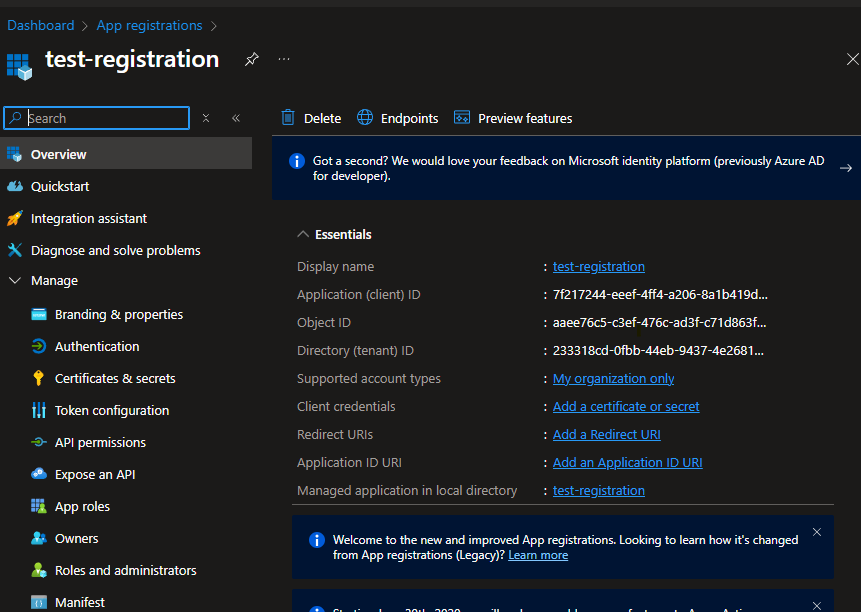Click the Preview features toolbar icon
The width and height of the screenshot is (861, 612).
[x=462, y=117]
